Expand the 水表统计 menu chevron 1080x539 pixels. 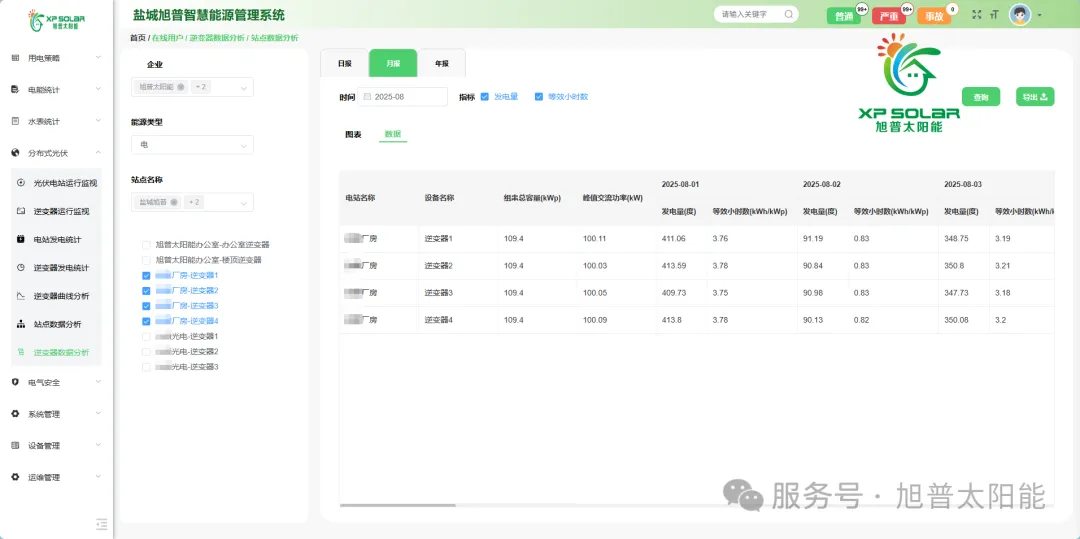[x=98, y=121]
